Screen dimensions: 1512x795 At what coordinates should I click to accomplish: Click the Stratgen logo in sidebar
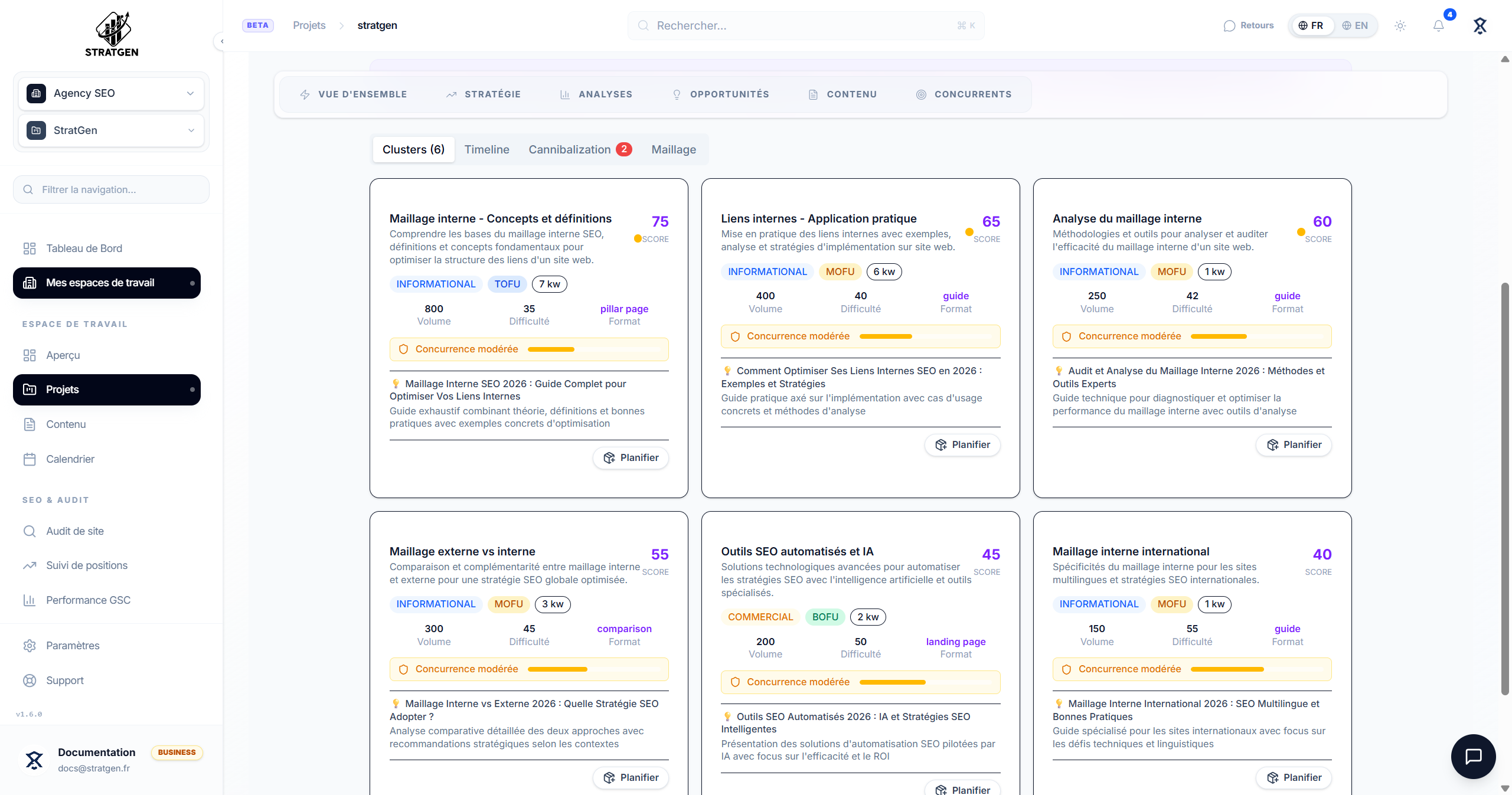[x=112, y=34]
